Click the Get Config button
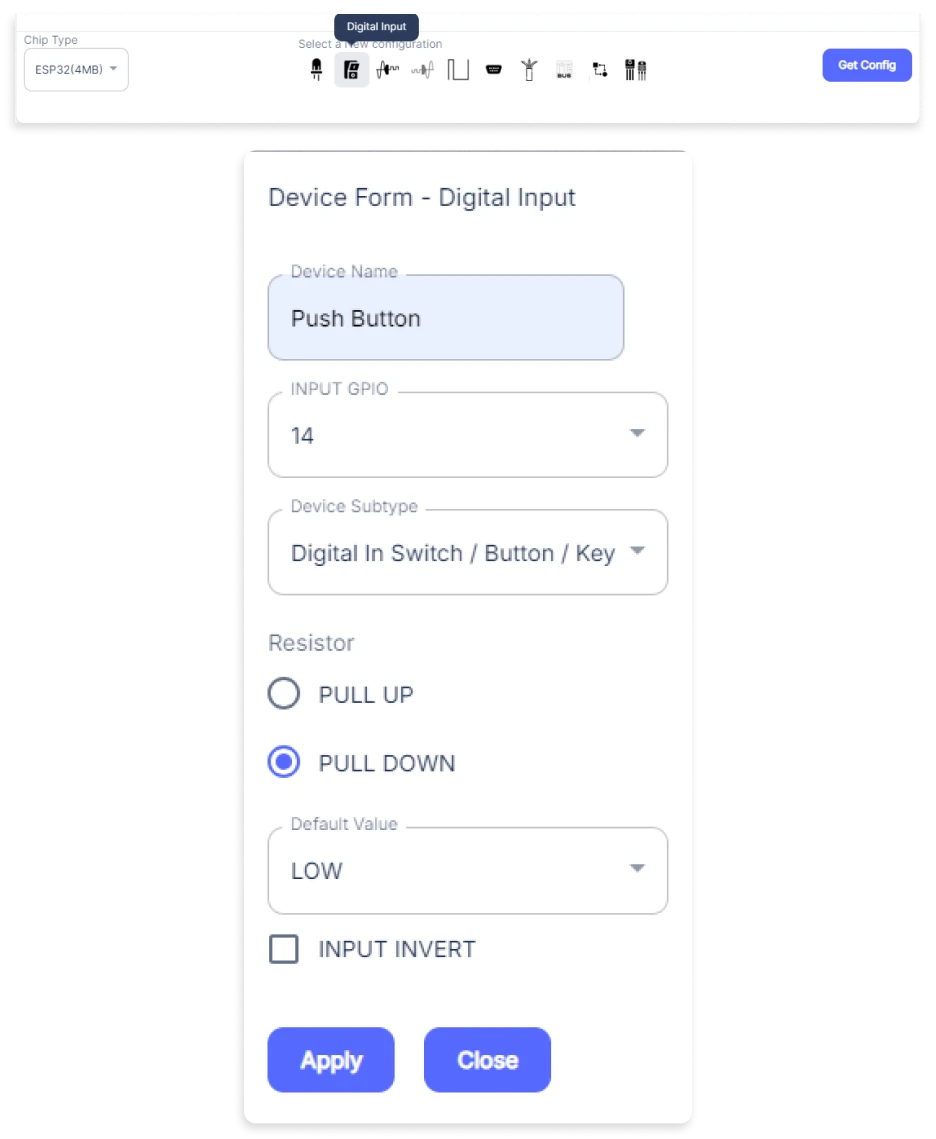This screenshot has height=1139, width=936. (x=866, y=65)
